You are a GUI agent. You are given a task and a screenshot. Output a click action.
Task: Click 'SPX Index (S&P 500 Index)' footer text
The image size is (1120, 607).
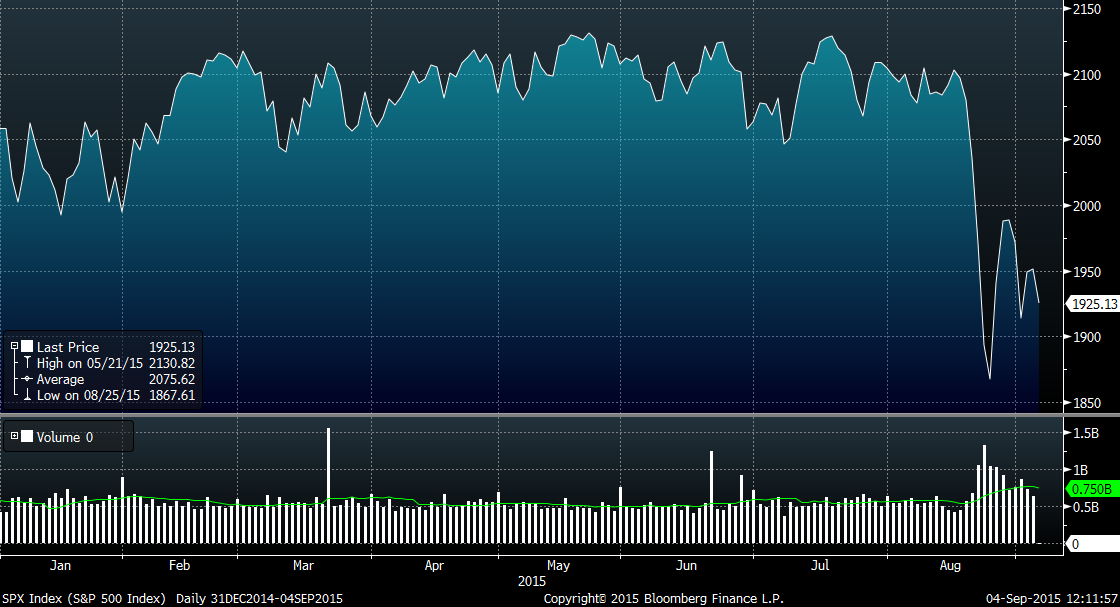(x=84, y=598)
